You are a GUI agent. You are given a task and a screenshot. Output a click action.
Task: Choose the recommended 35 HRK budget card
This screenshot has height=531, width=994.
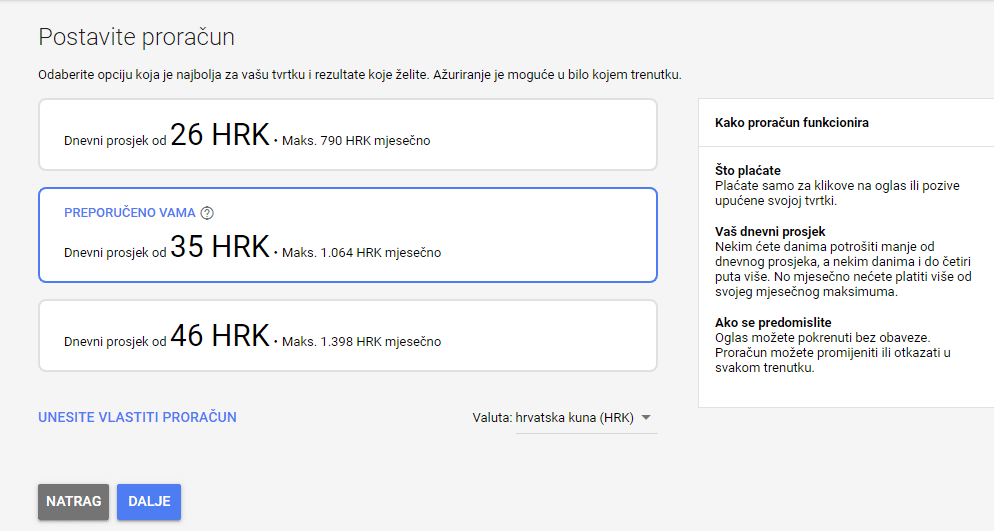tap(347, 236)
